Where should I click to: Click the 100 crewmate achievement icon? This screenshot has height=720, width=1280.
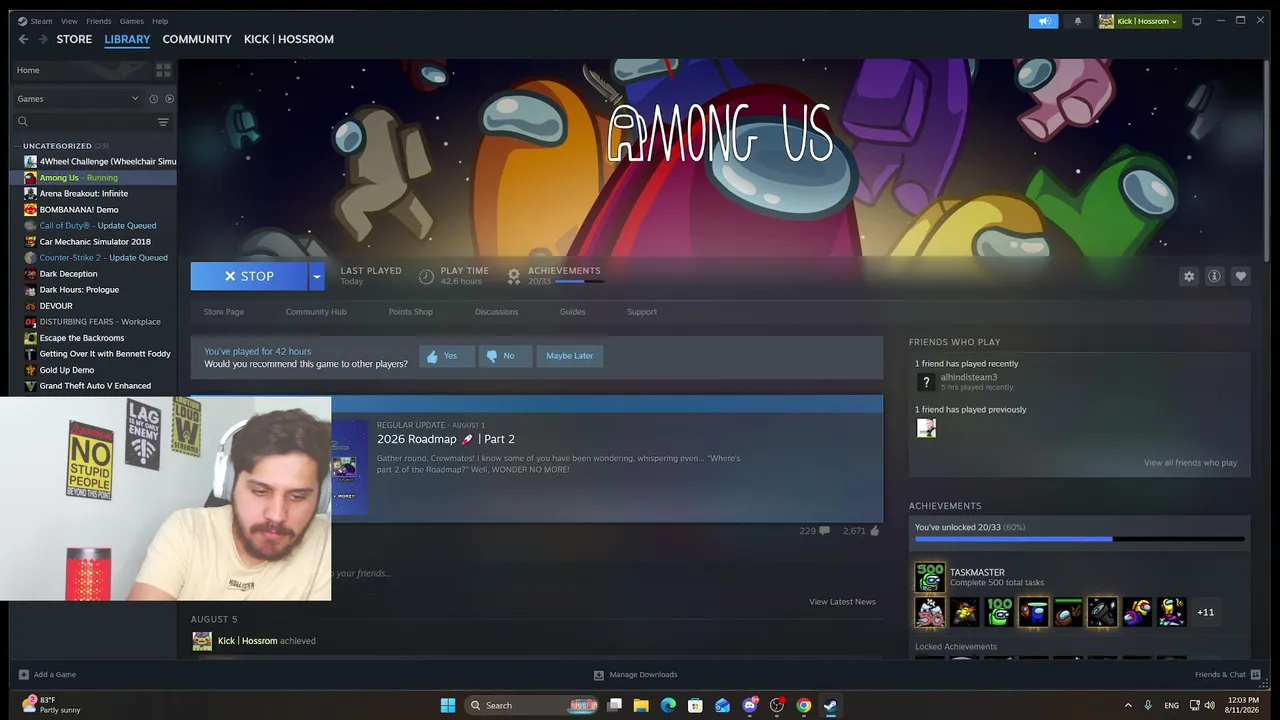(999, 612)
